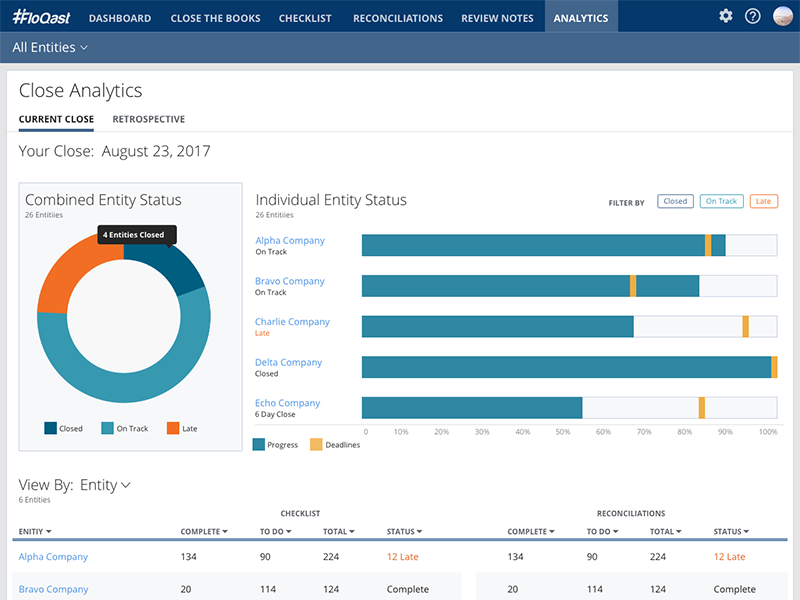Open the user profile avatar

coord(782,16)
